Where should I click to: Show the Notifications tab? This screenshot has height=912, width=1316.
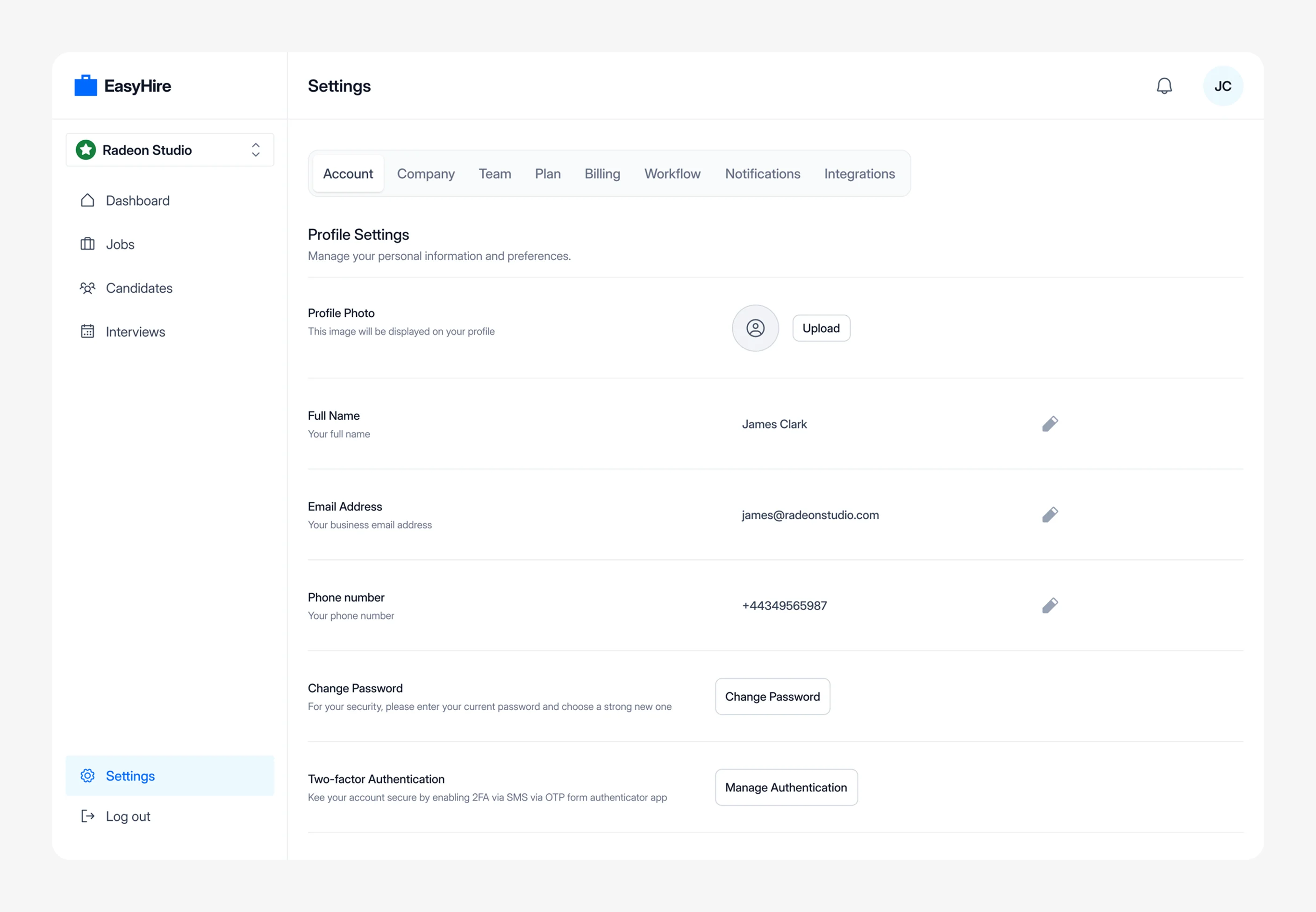click(762, 174)
